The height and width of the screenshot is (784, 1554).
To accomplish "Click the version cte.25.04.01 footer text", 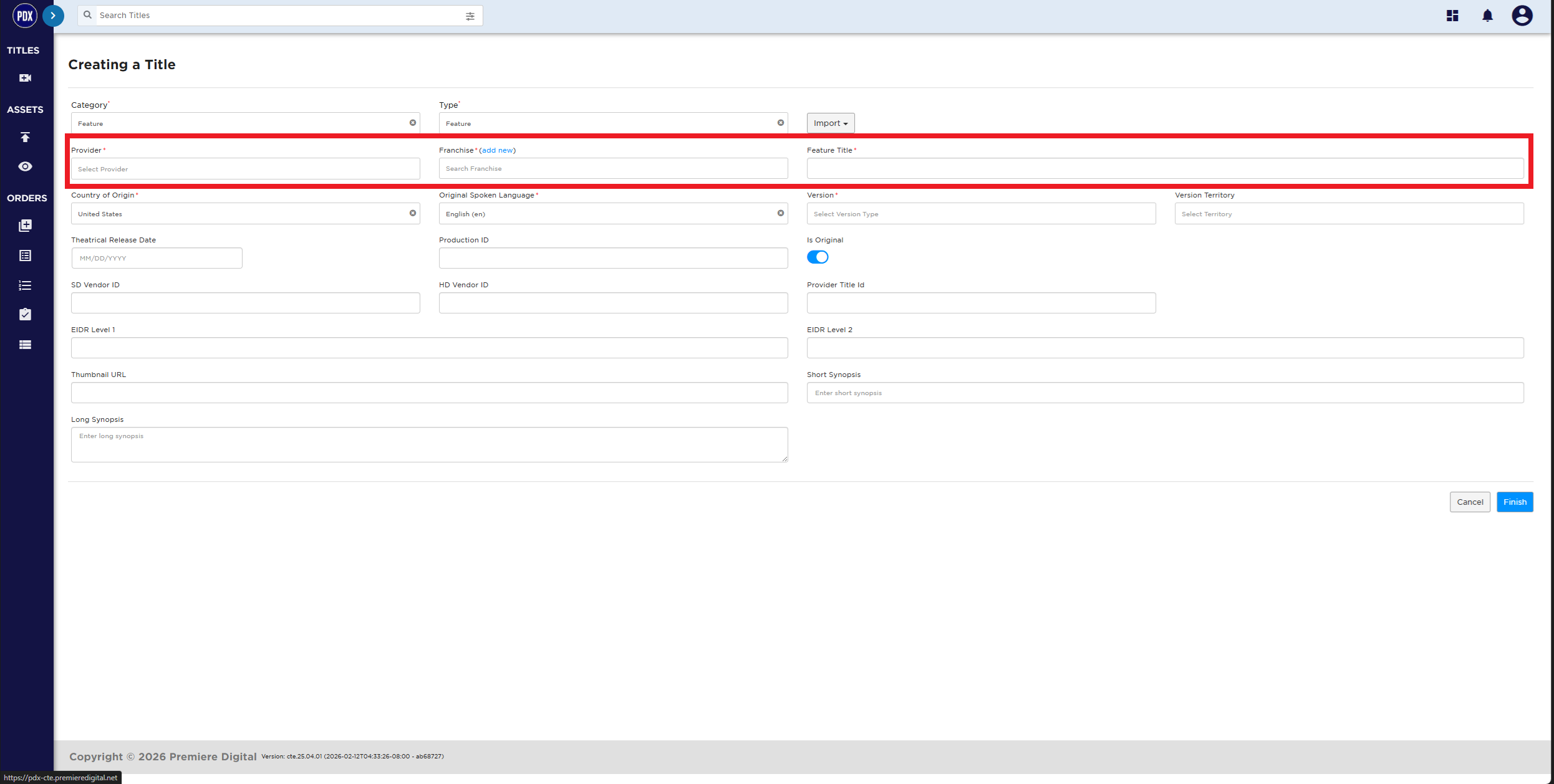I will click(352, 757).
